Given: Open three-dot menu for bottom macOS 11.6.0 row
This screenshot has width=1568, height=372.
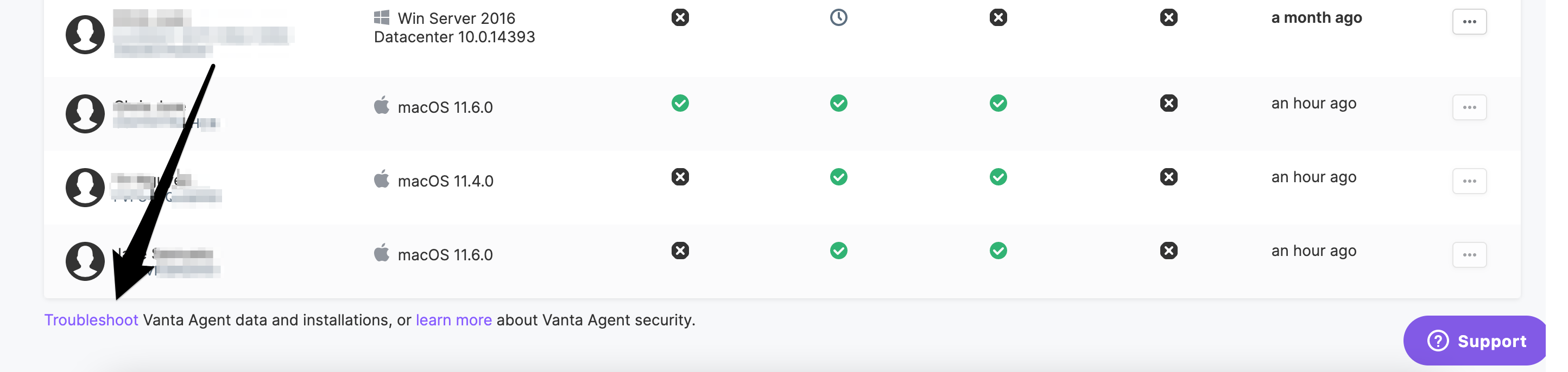Looking at the screenshot, I should [x=1469, y=255].
